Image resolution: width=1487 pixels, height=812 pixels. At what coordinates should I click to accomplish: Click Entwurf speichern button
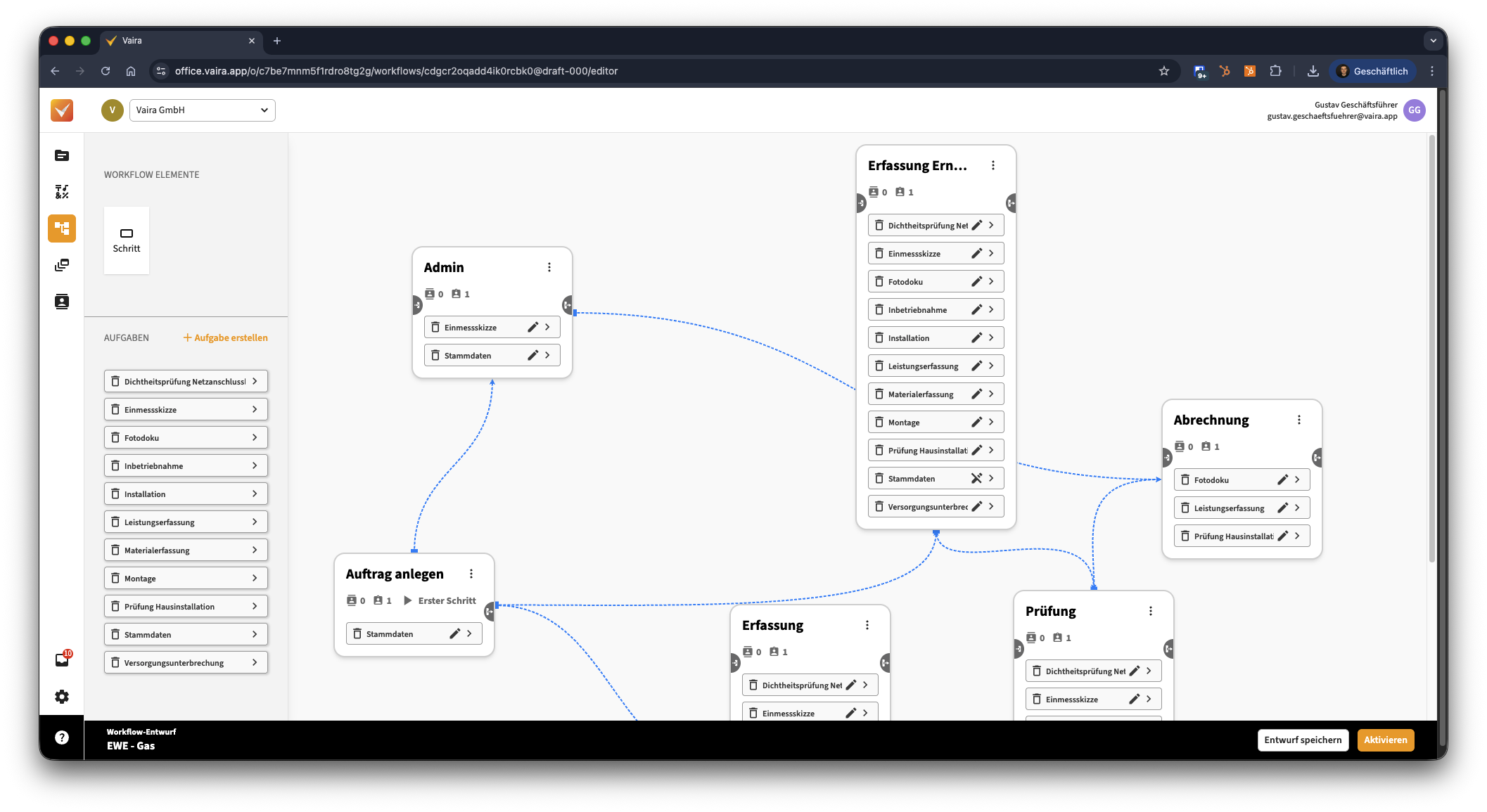pyautogui.click(x=1303, y=740)
